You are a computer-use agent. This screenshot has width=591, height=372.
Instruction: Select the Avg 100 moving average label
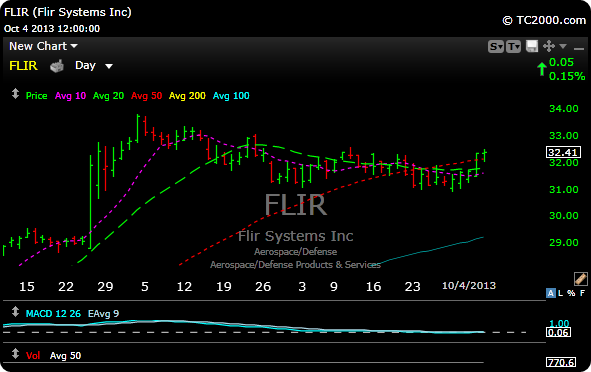pos(231,96)
